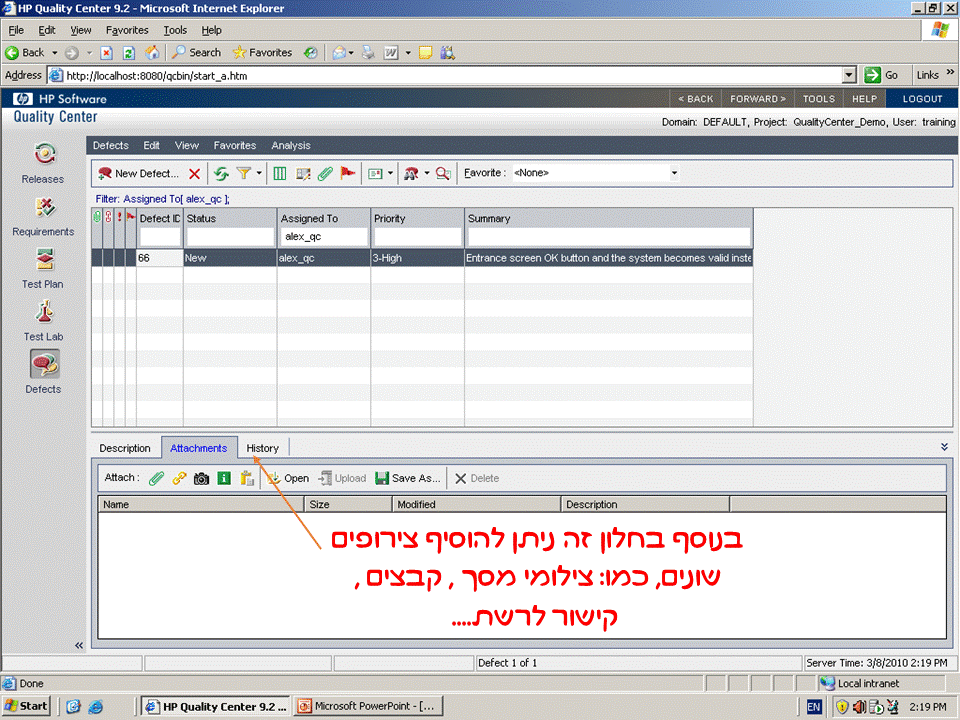Image resolution: width=960 pixels, height=720 pixels.
Task: Open the Quality Center Edit menu
Action: tap(151, 145)
